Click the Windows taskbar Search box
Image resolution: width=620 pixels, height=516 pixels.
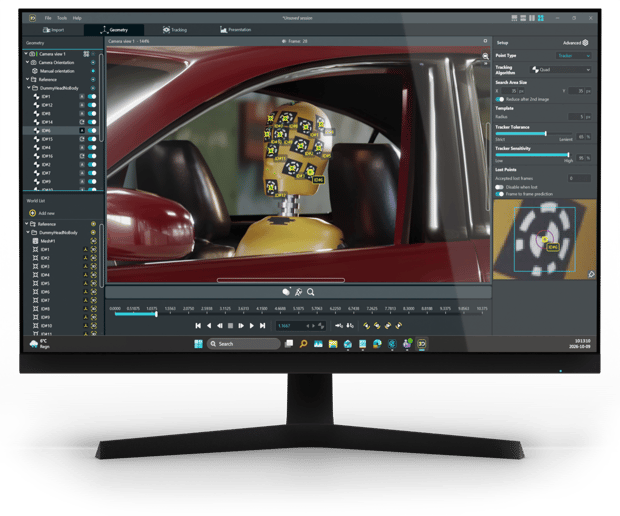244,344
